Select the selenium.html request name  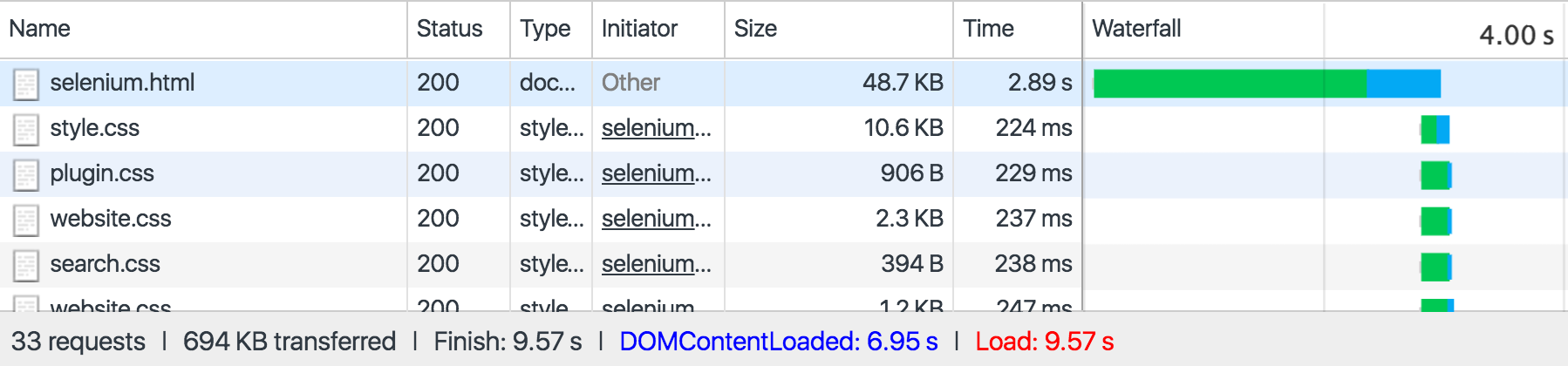click(x=122, y=83)
